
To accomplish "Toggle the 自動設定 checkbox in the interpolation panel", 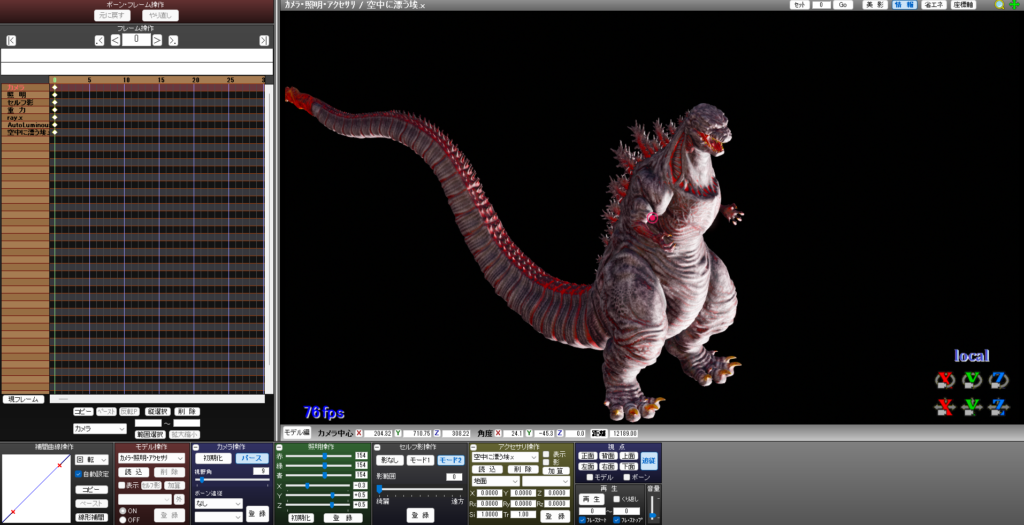I will (79, 474).
